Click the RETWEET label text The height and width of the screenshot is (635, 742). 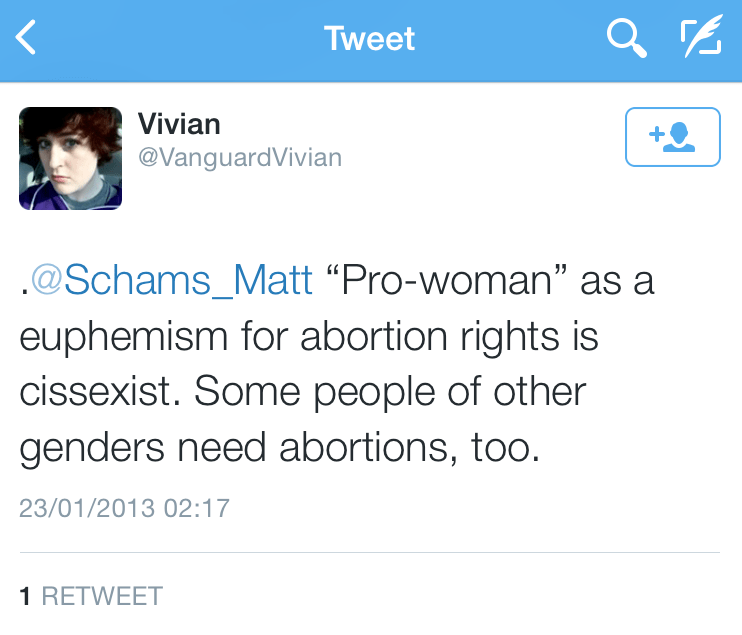click(101, 597)
